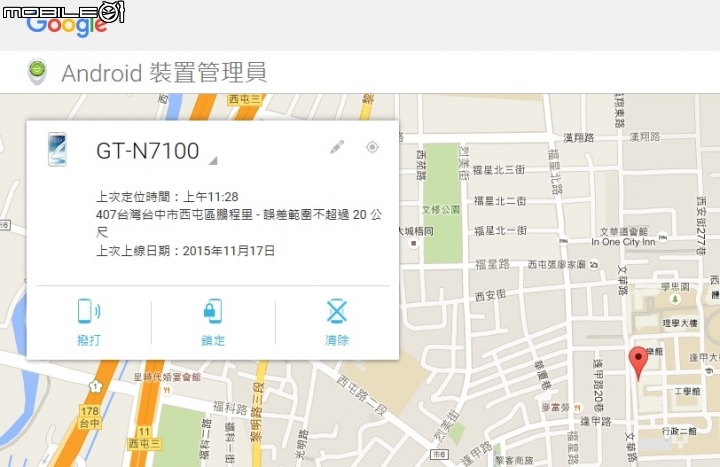Click the 西屯張廖家廟 landmark icon
The width and height of the screenshot is (720, 467).
point(594,264)
